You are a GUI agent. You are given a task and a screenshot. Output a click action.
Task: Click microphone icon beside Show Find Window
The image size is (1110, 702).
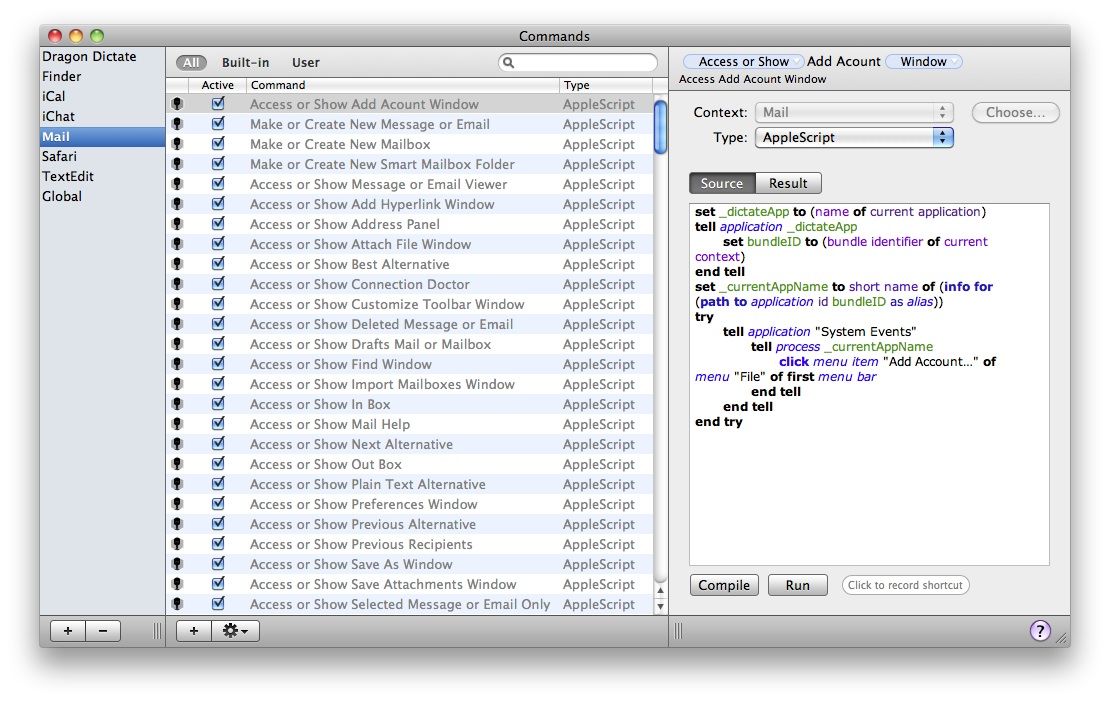177,364
